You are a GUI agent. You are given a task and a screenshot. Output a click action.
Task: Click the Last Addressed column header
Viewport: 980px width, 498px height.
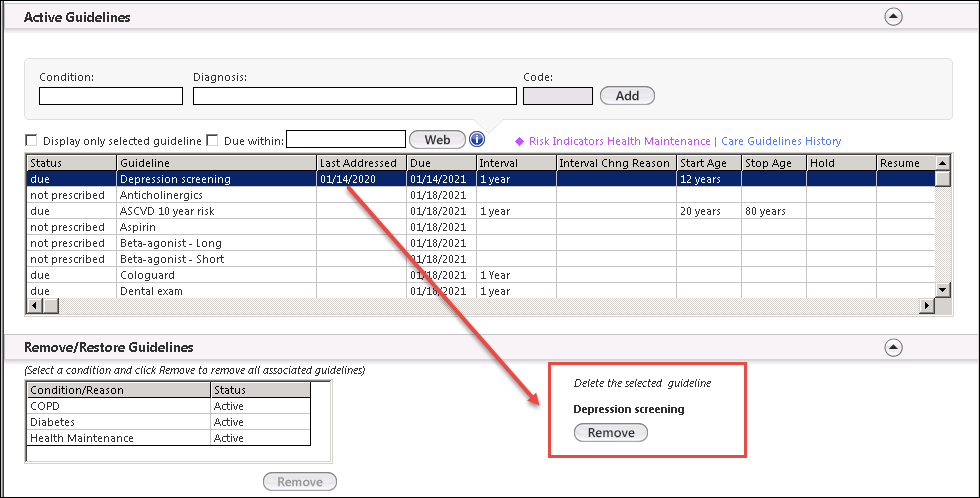(362, 163)
